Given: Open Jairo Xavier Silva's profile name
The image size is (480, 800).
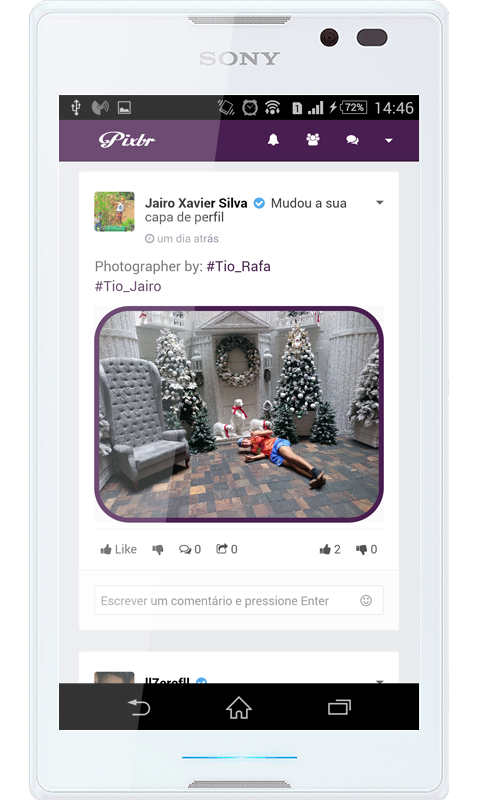Looking at the screenshot, I should [x=196, y=203].
